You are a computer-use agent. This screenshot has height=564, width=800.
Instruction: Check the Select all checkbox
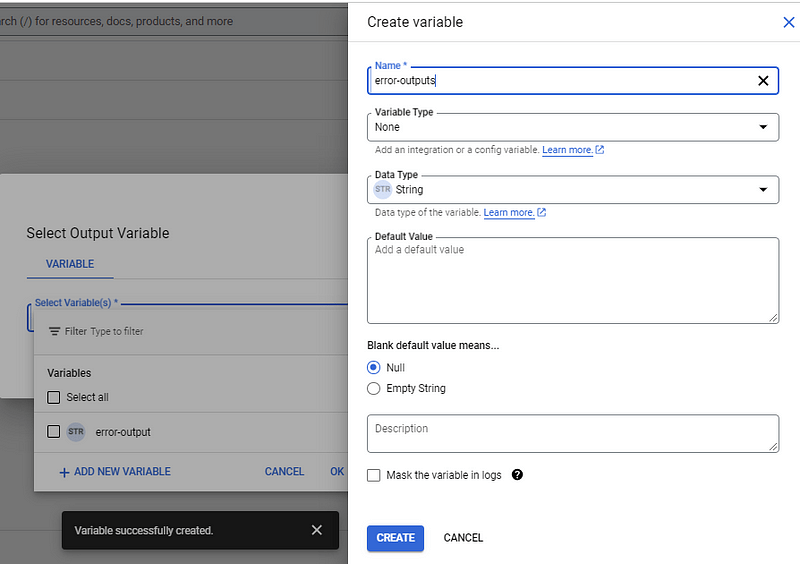[54, 397]
